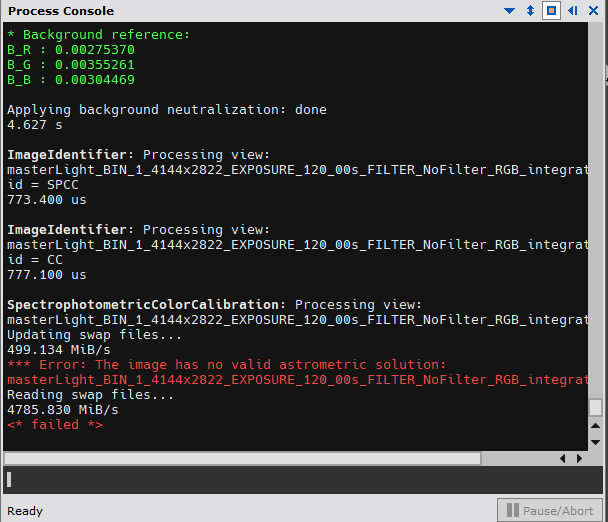The width and height of the screenshot is (608, 522).
Task: Click the auto-hide pin icon in title bar
Action: 573,11
